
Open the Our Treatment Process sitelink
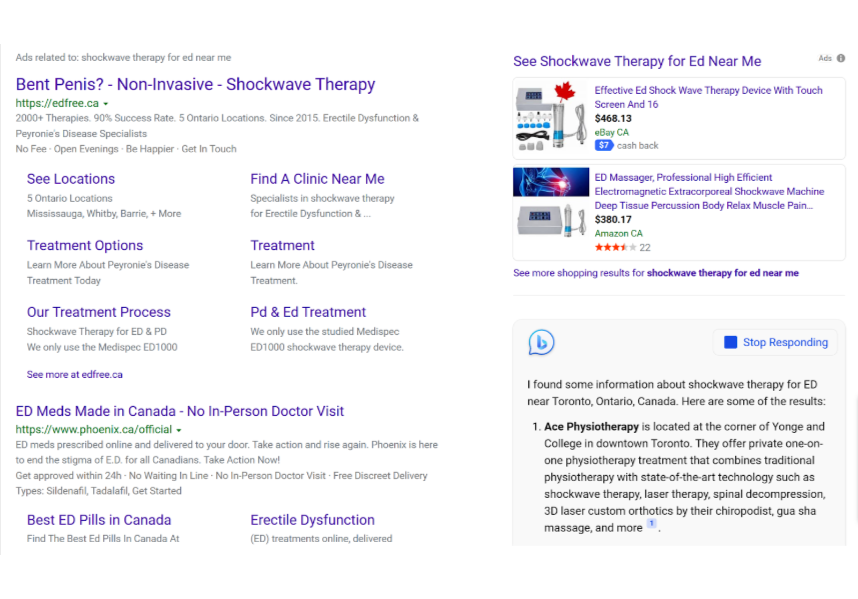[x=98, y=312]
